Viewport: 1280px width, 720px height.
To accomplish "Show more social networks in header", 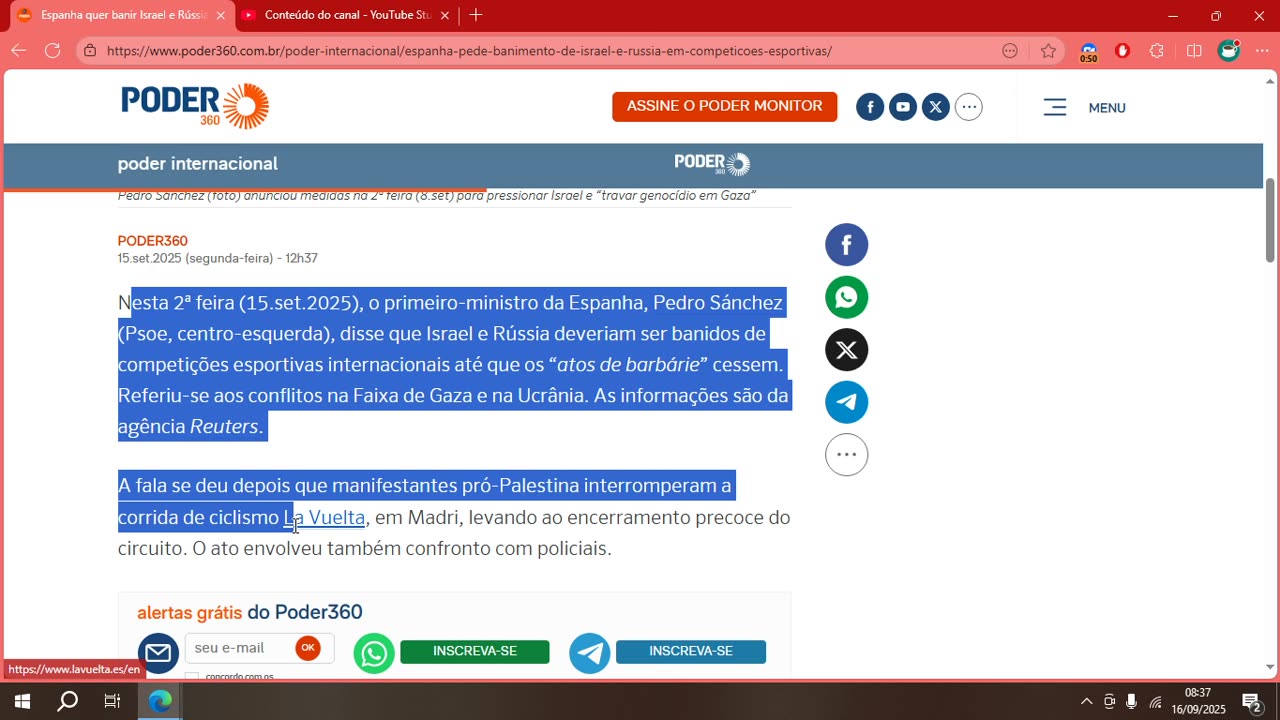I will tap(969, 107).
